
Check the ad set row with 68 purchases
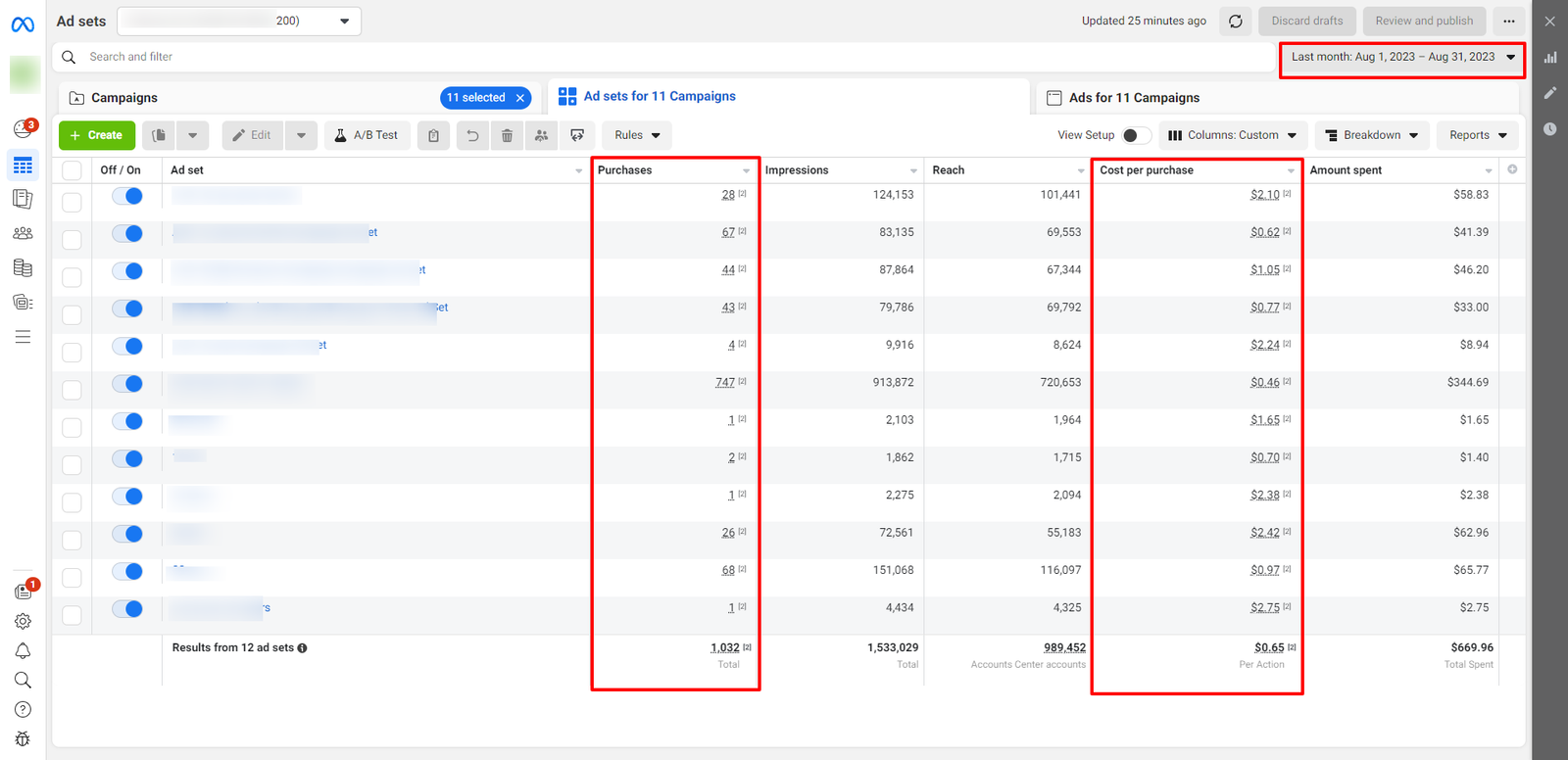(x=72, y=578)
